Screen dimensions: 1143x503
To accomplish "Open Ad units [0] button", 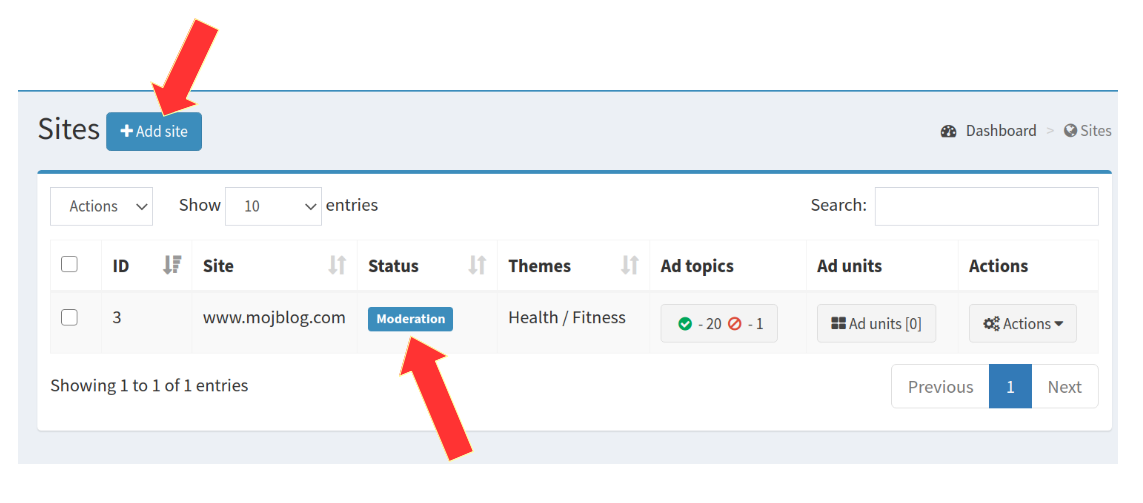I will pos(876,324).
